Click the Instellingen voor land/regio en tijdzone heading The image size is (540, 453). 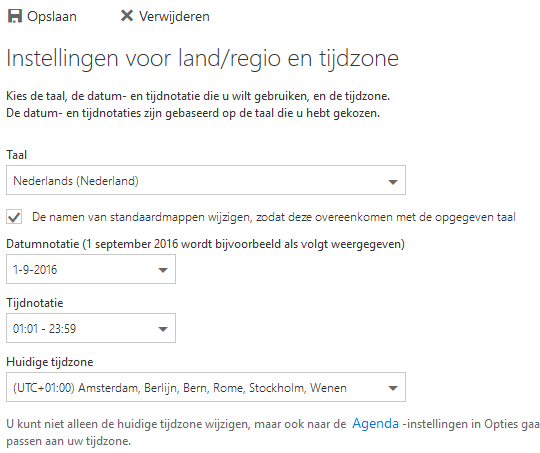pos(202,59)
